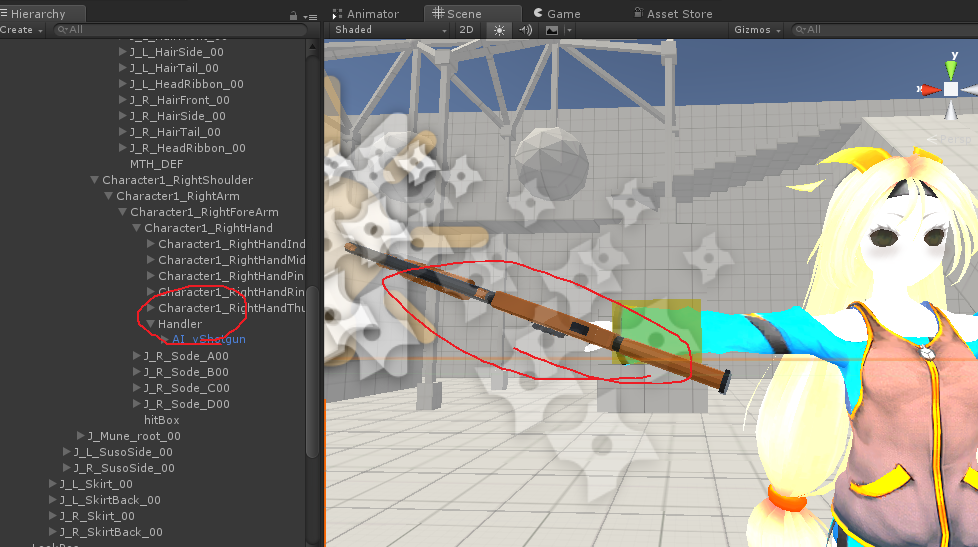Select J_L_SkirtBack_00 in Hierarchy
This screenshot has height=547, width=978.
tap(110, 500)
